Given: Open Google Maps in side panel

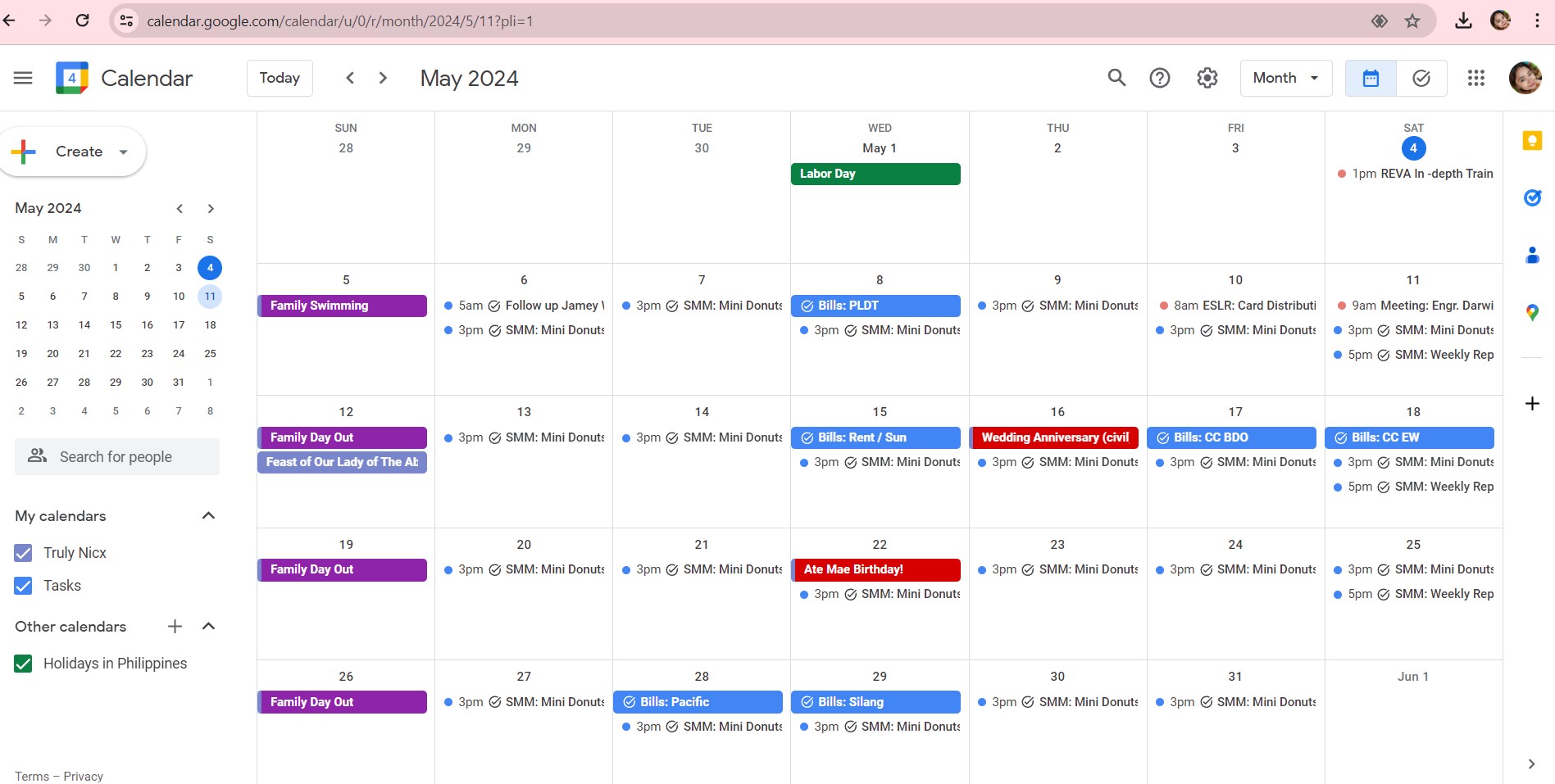Looking at the screenshot, I should (1532, 312).
